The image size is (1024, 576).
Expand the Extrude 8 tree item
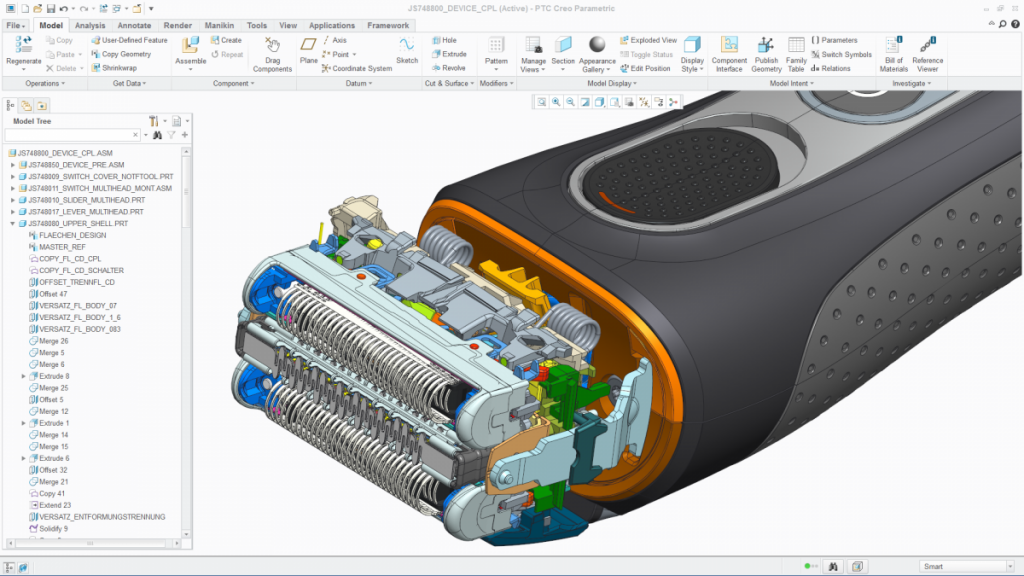tap(23, 376)
